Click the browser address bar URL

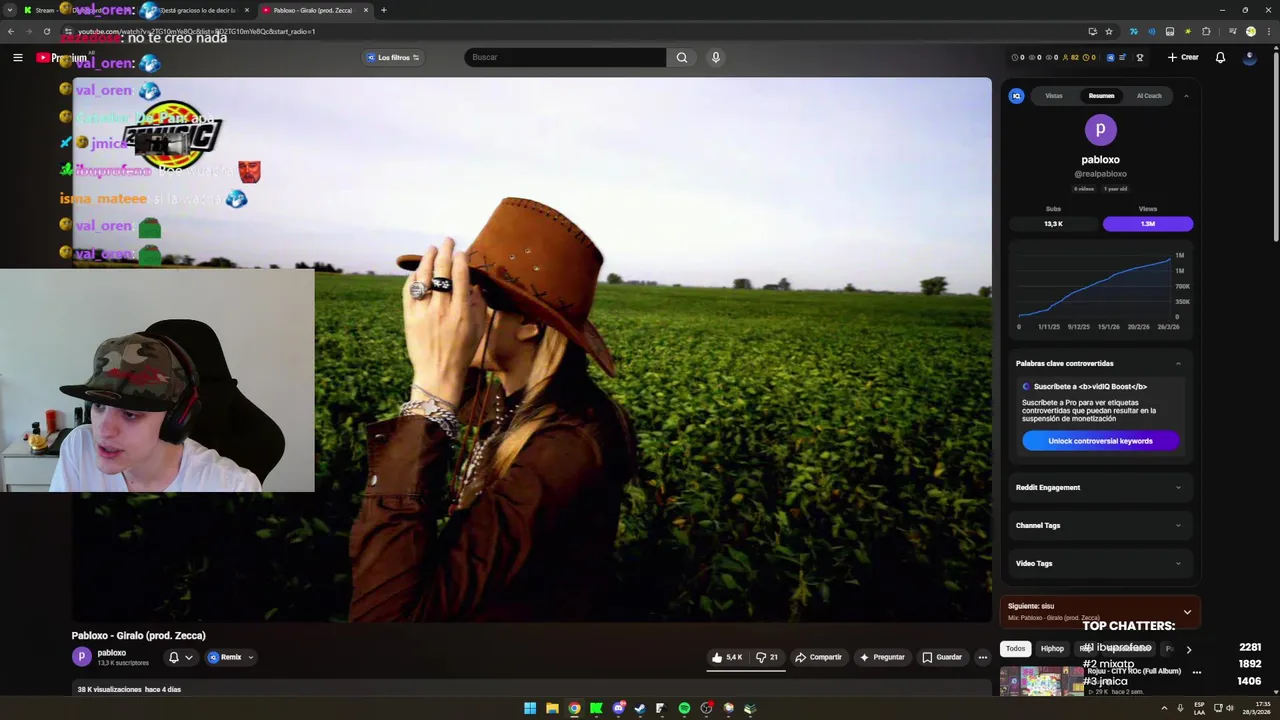(196, 31)
